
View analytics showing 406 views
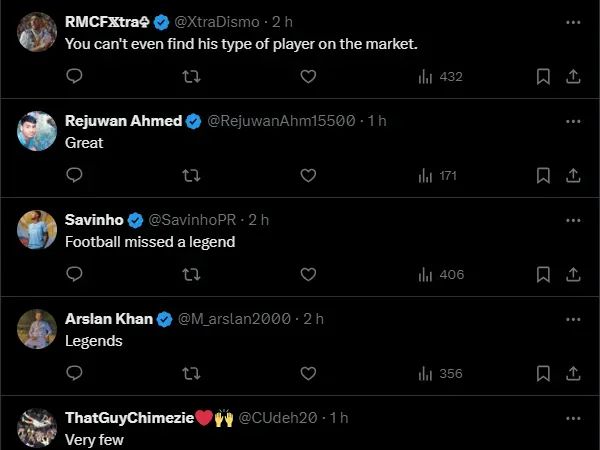click(440, 274)
